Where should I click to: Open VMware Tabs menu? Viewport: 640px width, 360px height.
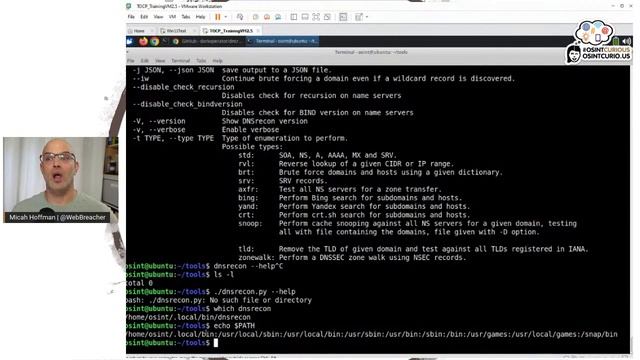186,17
